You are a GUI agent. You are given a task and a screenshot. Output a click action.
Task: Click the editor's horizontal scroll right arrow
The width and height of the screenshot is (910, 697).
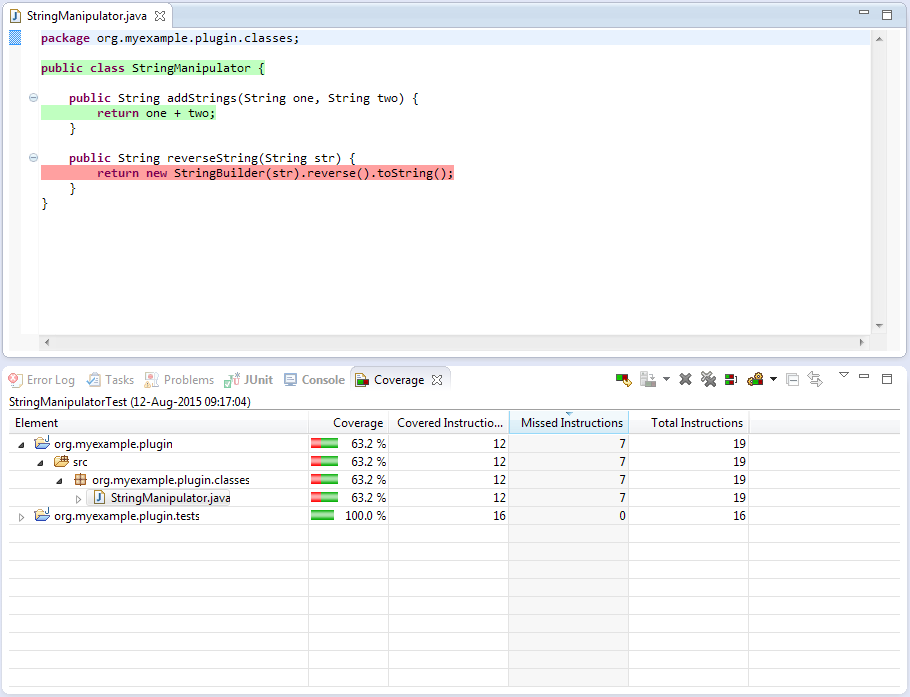click(862, 342)
